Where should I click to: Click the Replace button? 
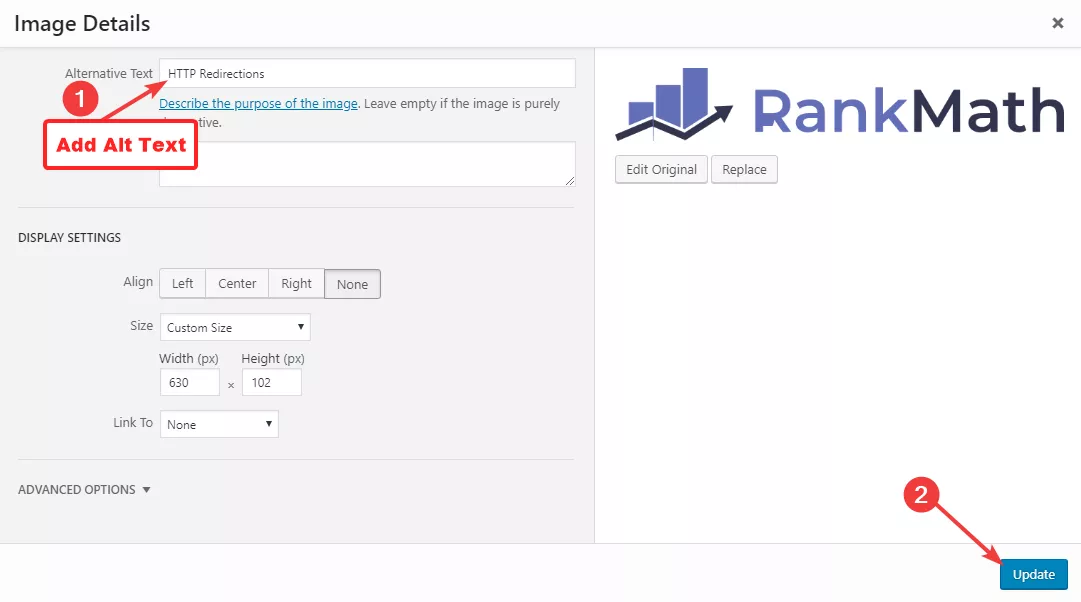[x=745, y=170]
